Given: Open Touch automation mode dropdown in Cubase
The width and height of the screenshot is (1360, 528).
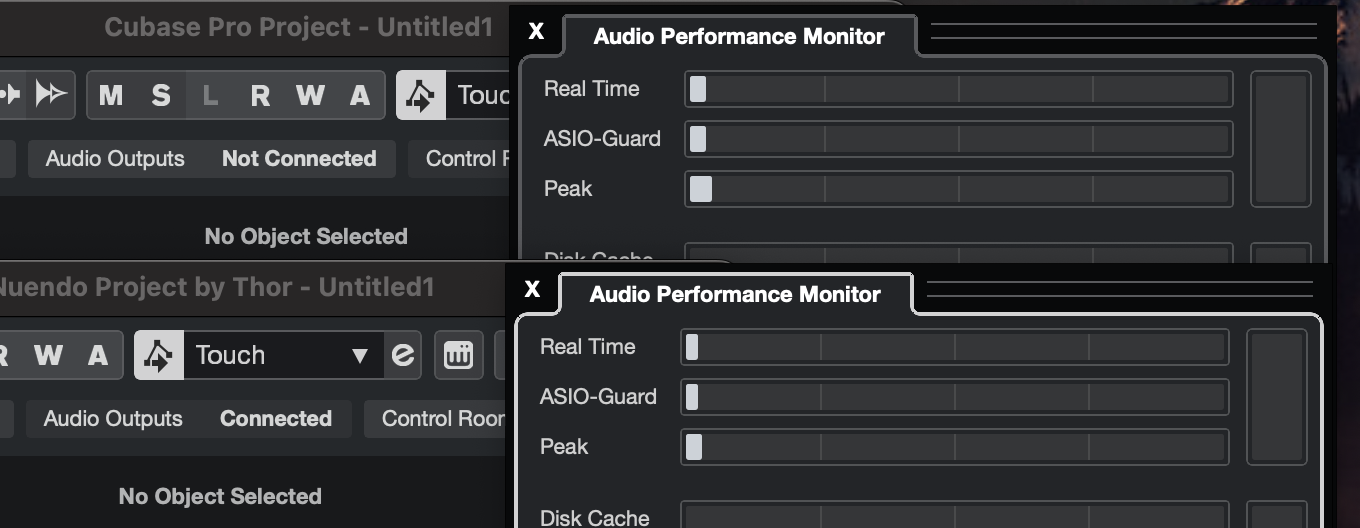Looking at the screenshot, I should pyautogui.click(x=482, y=96).
